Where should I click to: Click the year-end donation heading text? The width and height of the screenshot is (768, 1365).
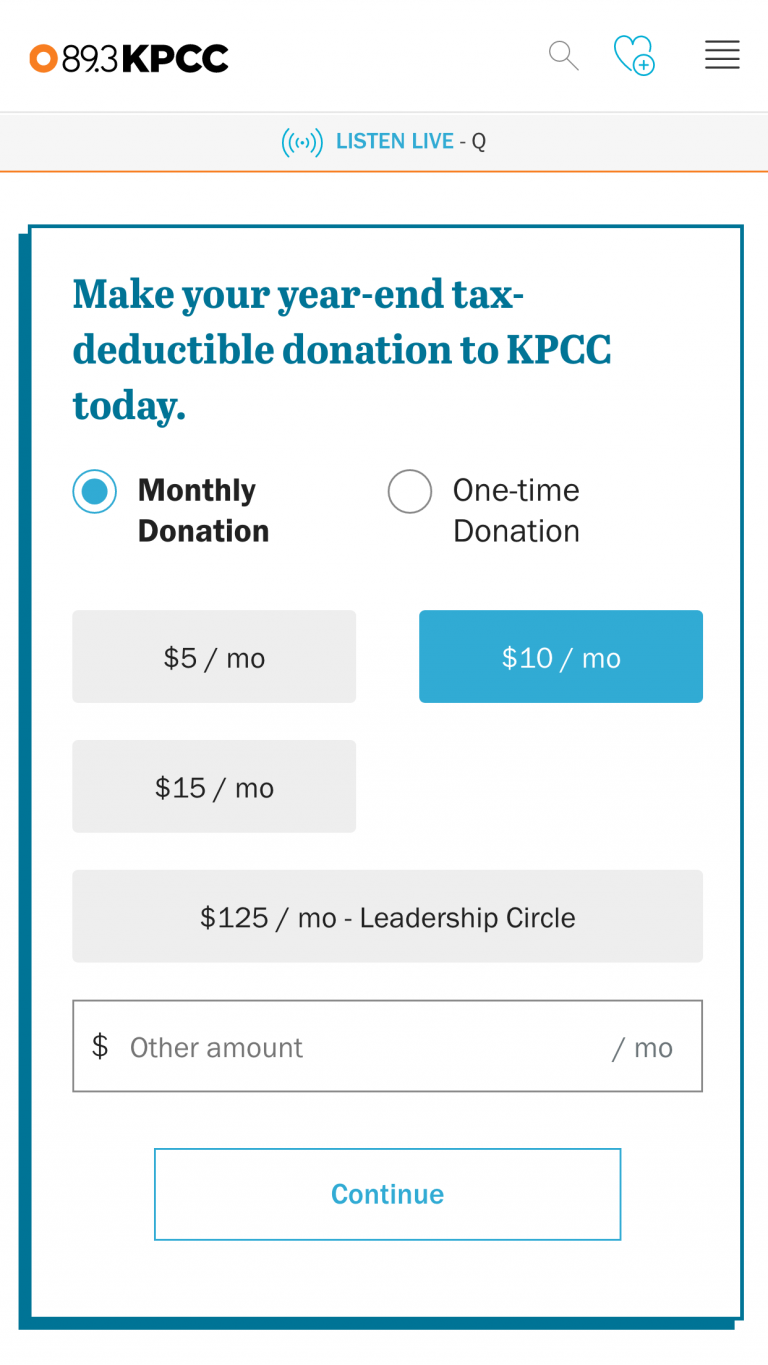point(342,350)
